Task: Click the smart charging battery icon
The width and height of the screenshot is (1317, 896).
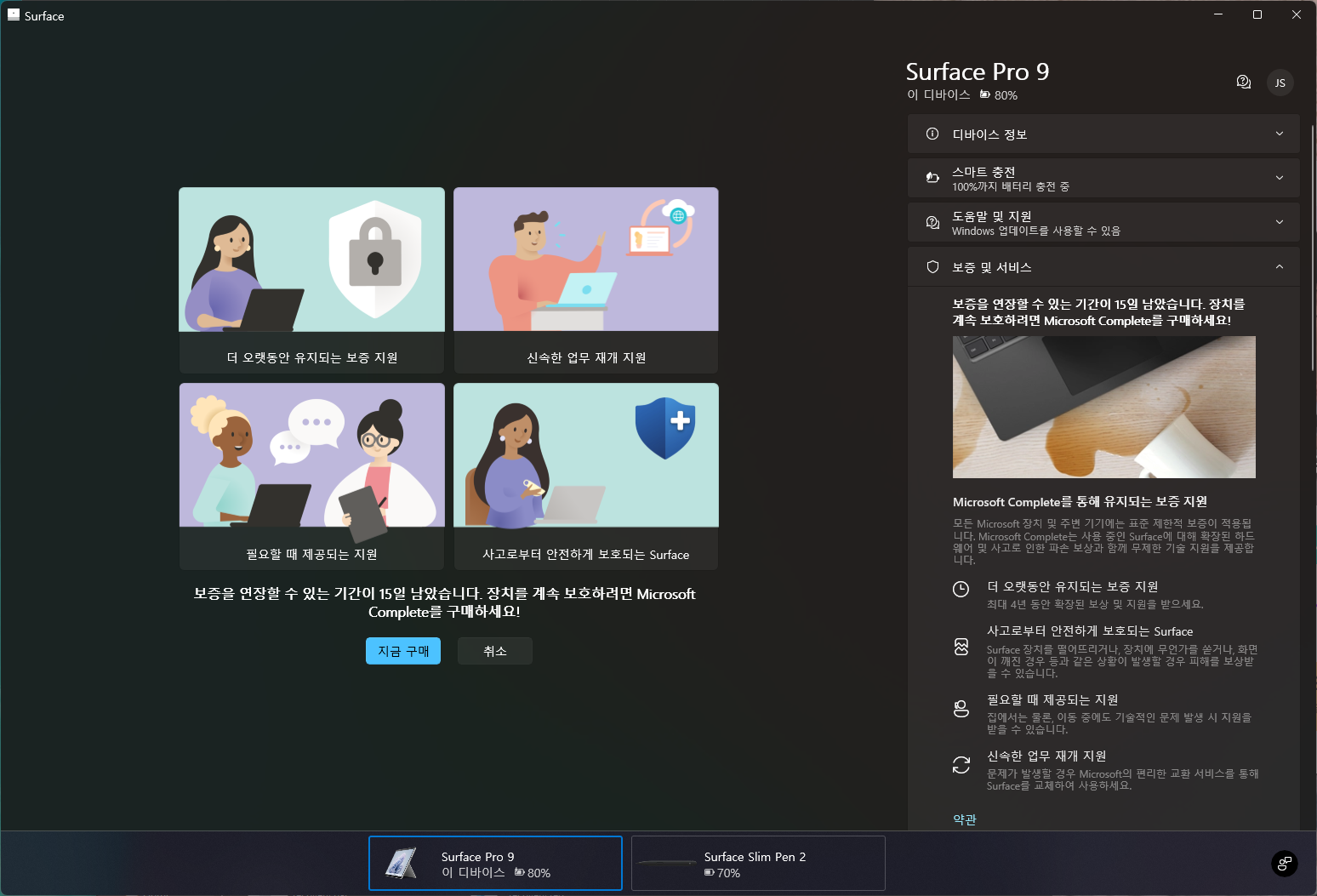Action: point(932,178)
